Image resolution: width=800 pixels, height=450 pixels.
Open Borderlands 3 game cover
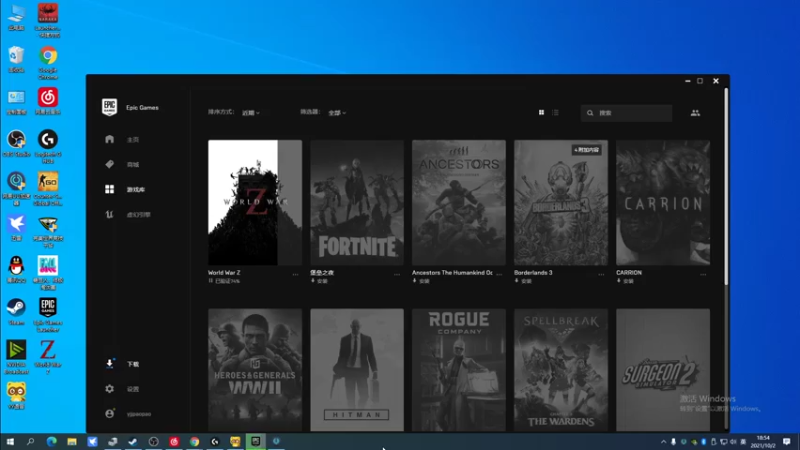click(x=561, y=203)
